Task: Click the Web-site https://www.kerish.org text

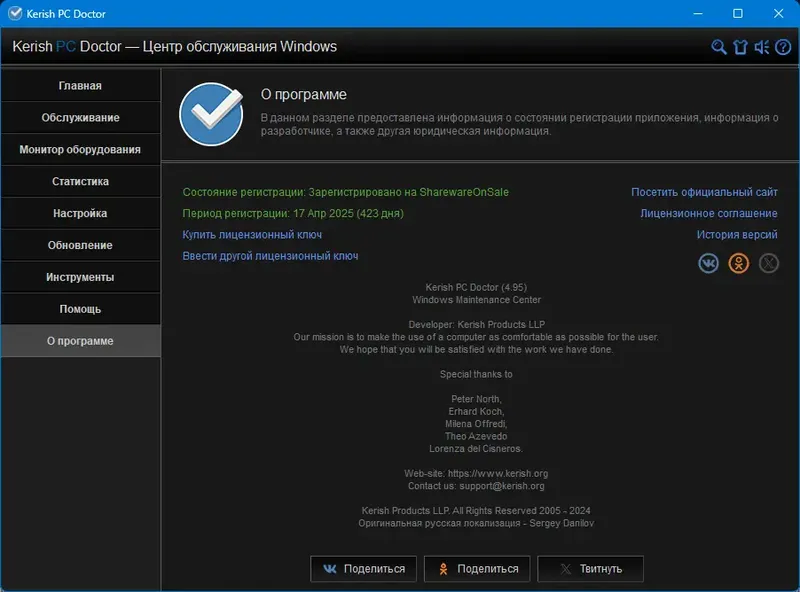Action: coord(476,474)
